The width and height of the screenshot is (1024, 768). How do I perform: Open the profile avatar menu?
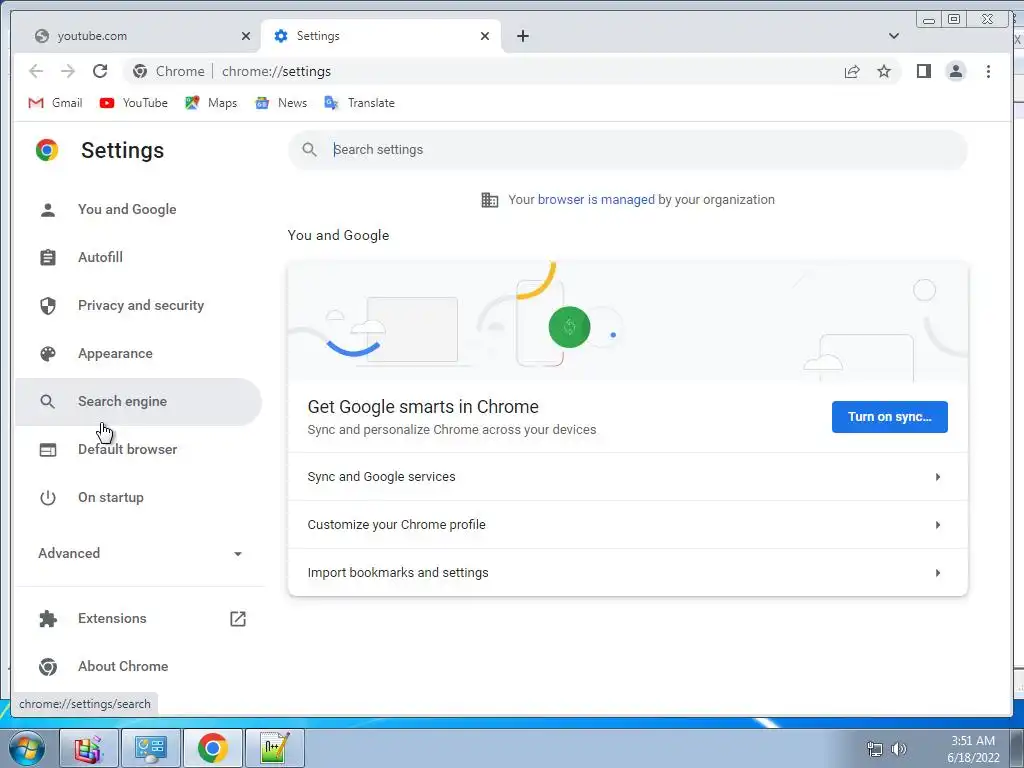955,71
